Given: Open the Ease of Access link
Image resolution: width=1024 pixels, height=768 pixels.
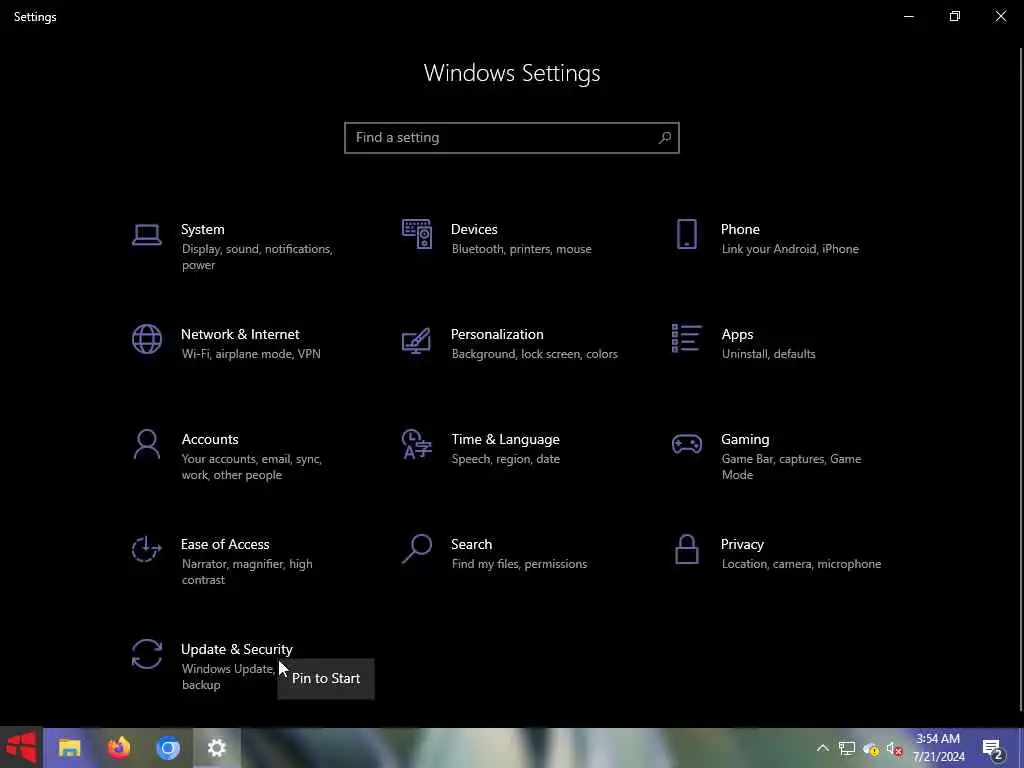Looking at the screenshot, I should tap(225, 545).
